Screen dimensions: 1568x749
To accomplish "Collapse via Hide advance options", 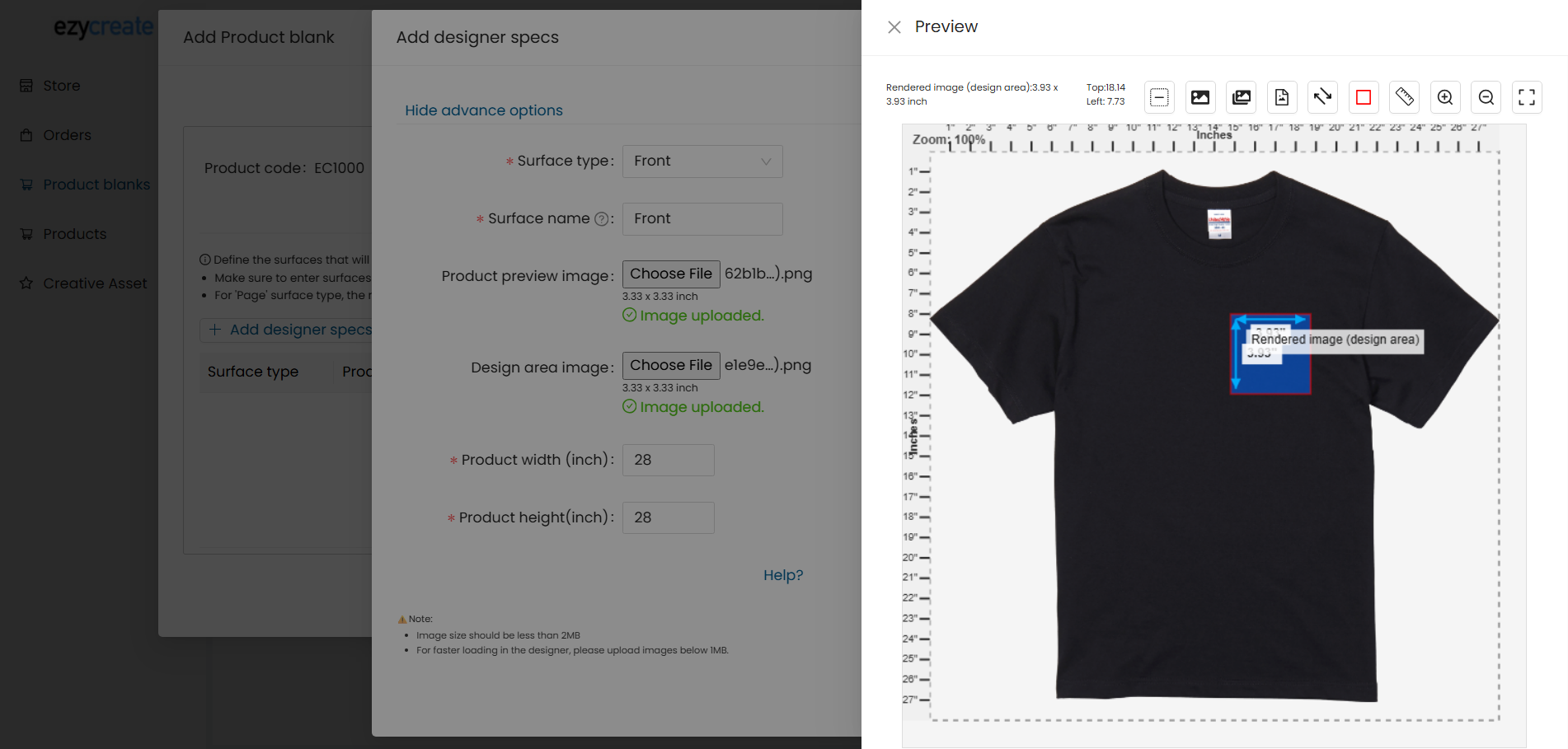I will [483, 110].
